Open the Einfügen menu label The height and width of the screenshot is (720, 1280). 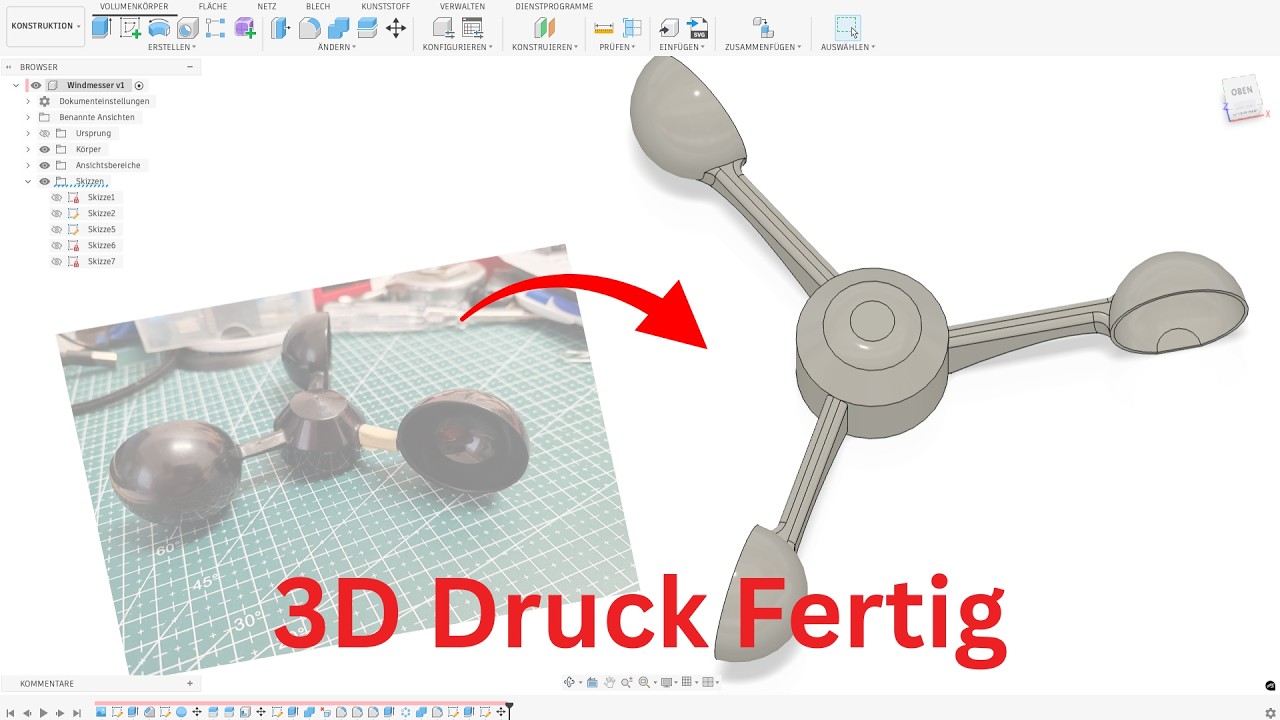tap(683, 47)
